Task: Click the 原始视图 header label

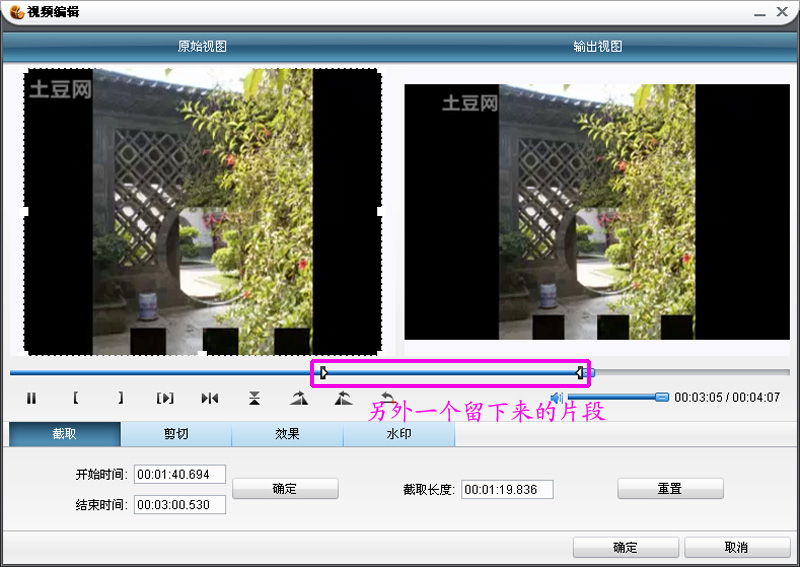Action: [x=202, y=46]
